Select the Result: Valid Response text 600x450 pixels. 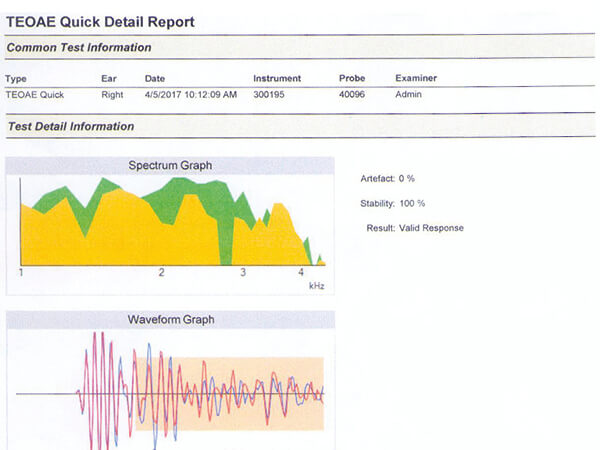pos(415,228)
